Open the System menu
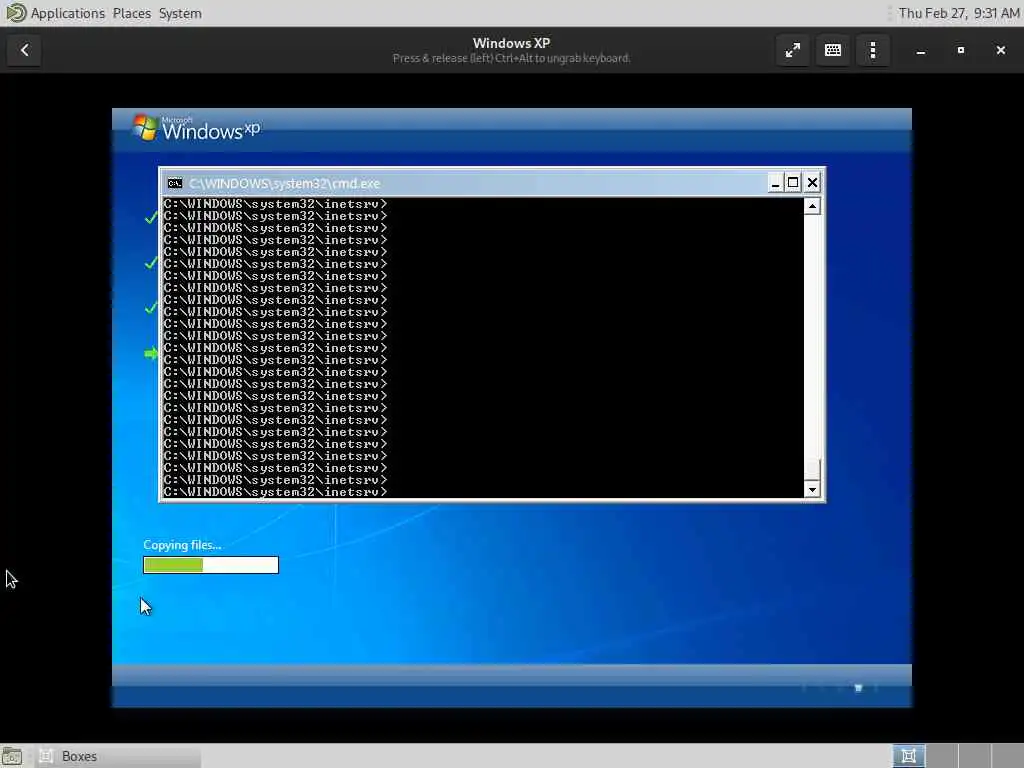Screen dimensions: 1024x768 180,13
